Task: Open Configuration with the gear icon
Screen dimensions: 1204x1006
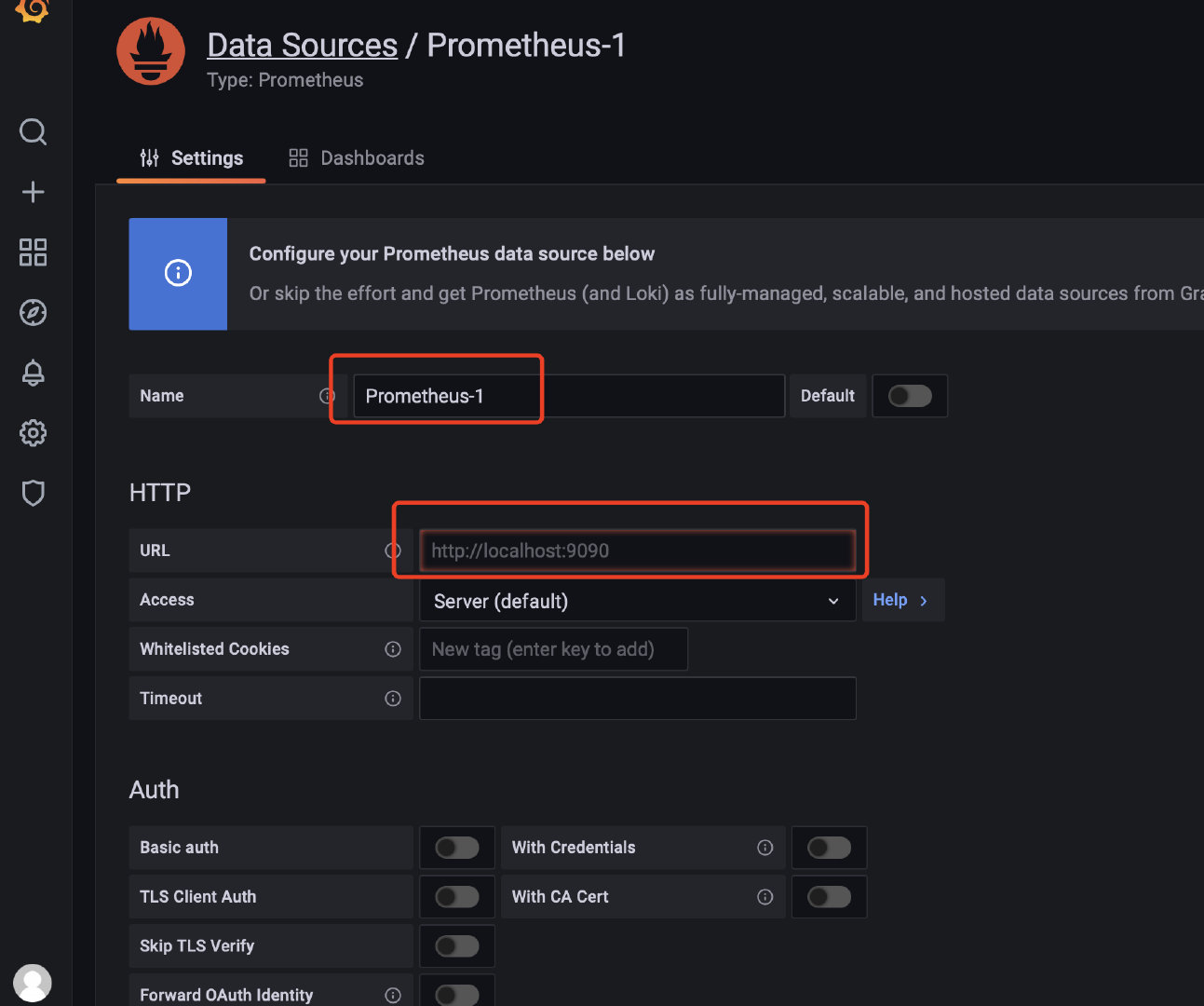Action: pos(33,432)
